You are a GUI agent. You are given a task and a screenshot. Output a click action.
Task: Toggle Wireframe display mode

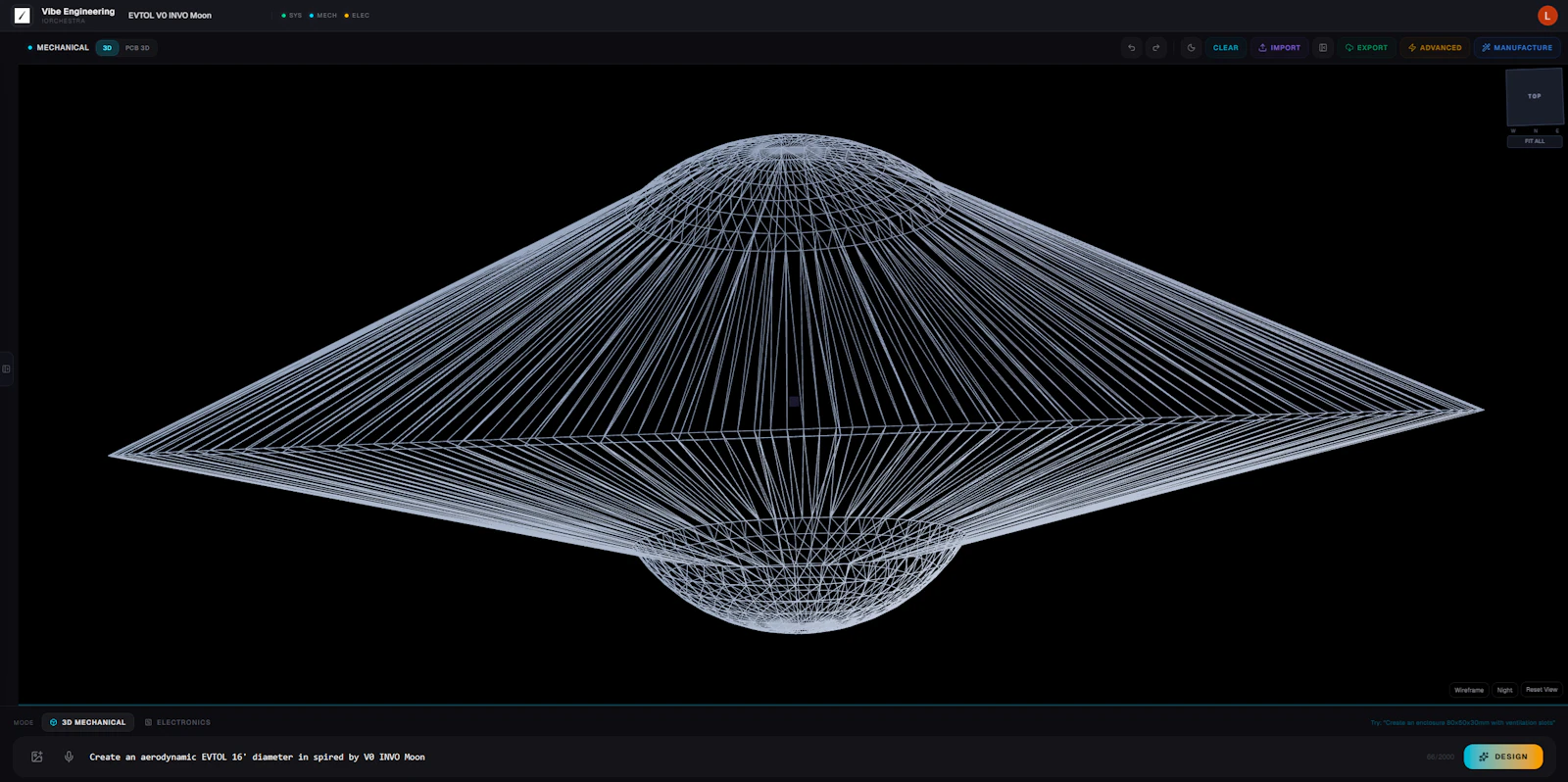coord(1469,690)
